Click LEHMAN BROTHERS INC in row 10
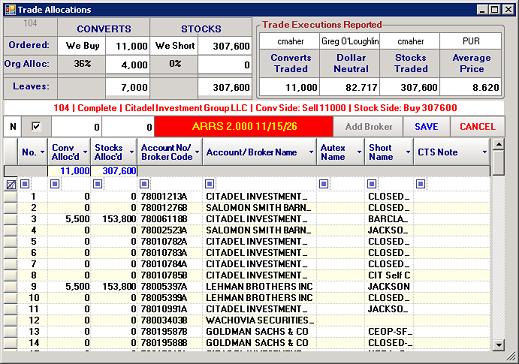519x364 pixels. 259,298
